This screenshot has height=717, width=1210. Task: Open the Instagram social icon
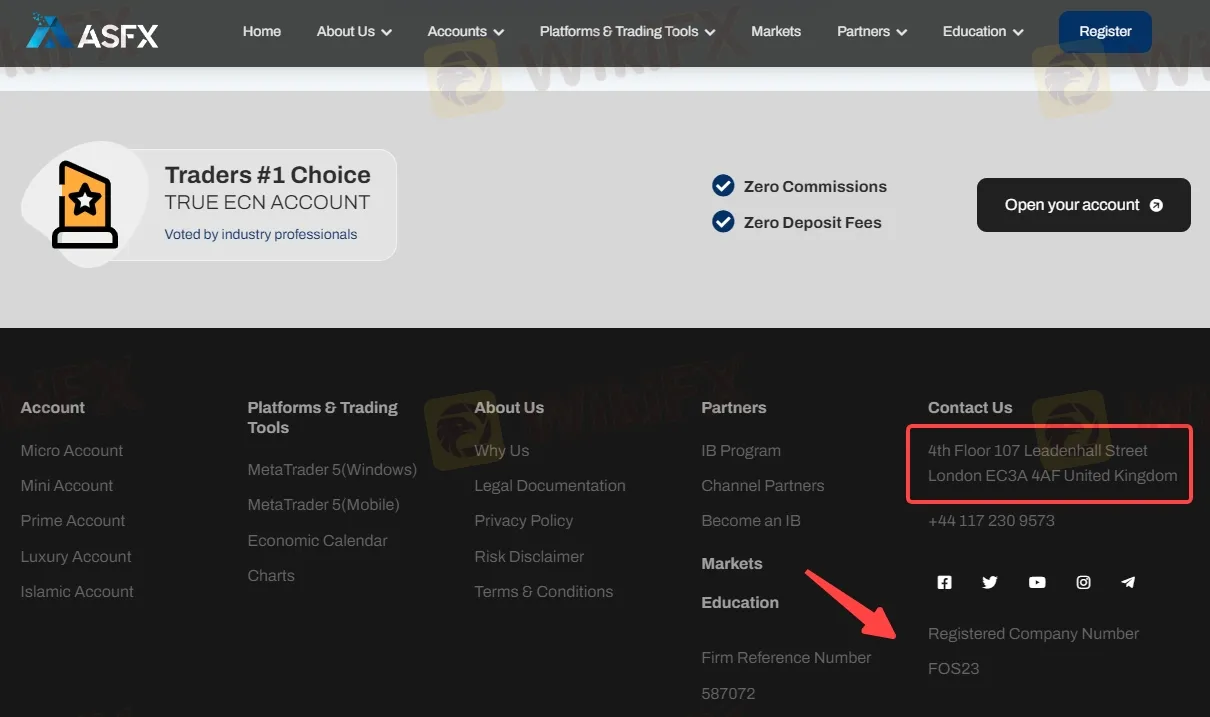pyautogui.click(x=1083, y=582)
